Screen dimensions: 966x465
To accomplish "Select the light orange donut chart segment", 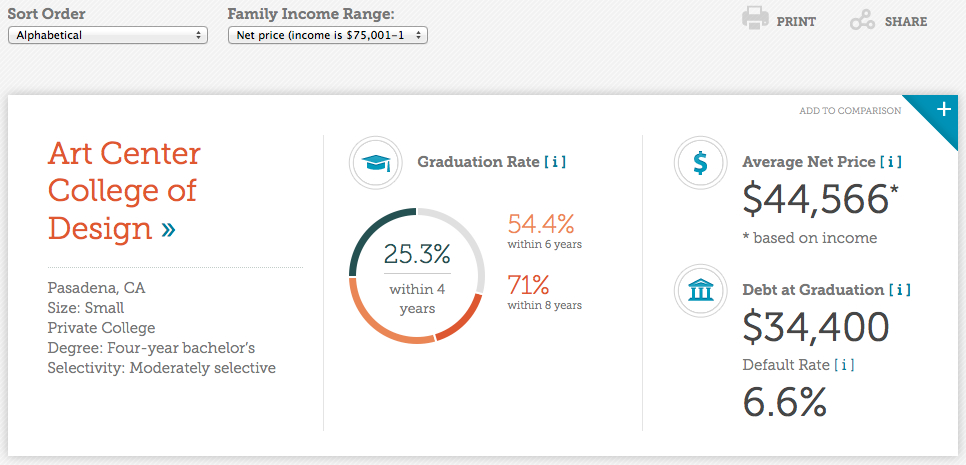I will [382, 319].
